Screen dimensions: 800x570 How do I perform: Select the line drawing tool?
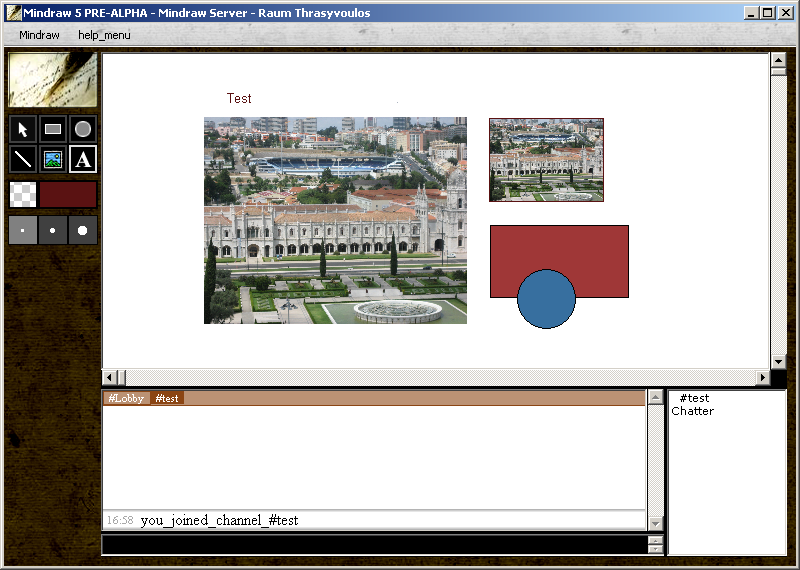[x=23, y=159]
